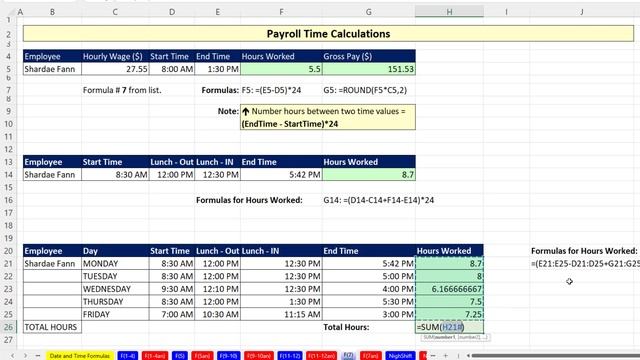Switch to the F(5) sheet tab
The width and height of the screenshot is (640, 360).
180,356
